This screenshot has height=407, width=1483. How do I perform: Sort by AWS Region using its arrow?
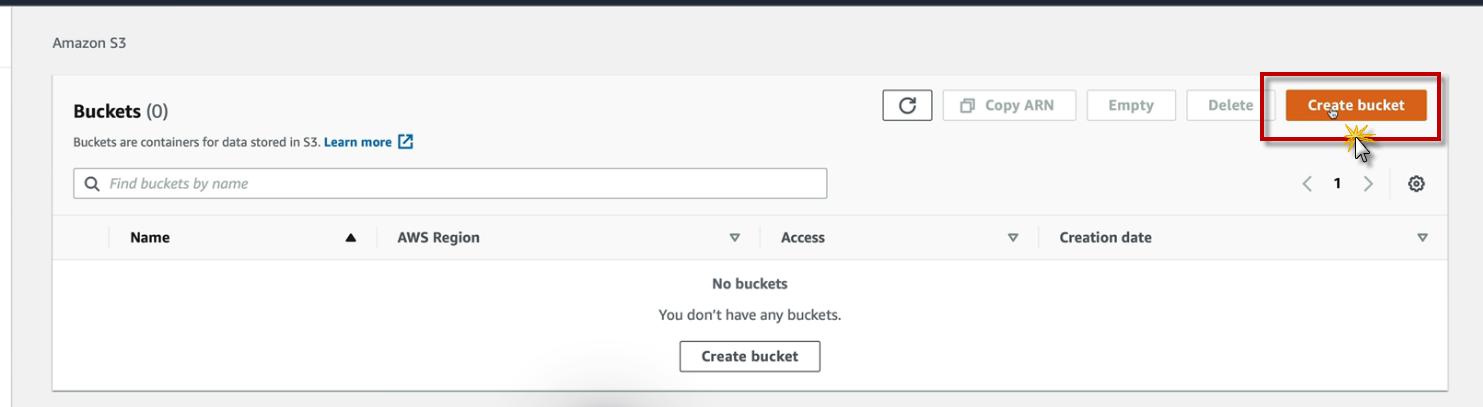pyautogui.click(x=735, y=238)
